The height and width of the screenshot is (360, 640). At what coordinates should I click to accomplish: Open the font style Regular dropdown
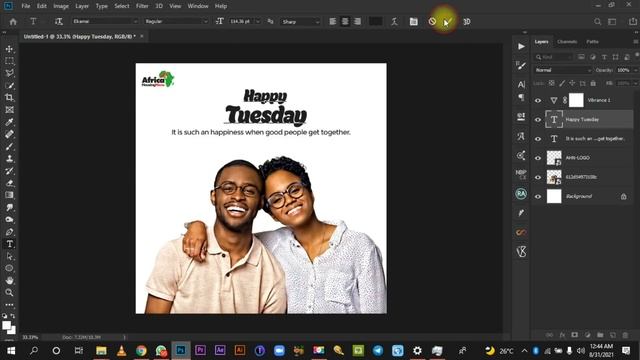(x=176, y=21)
